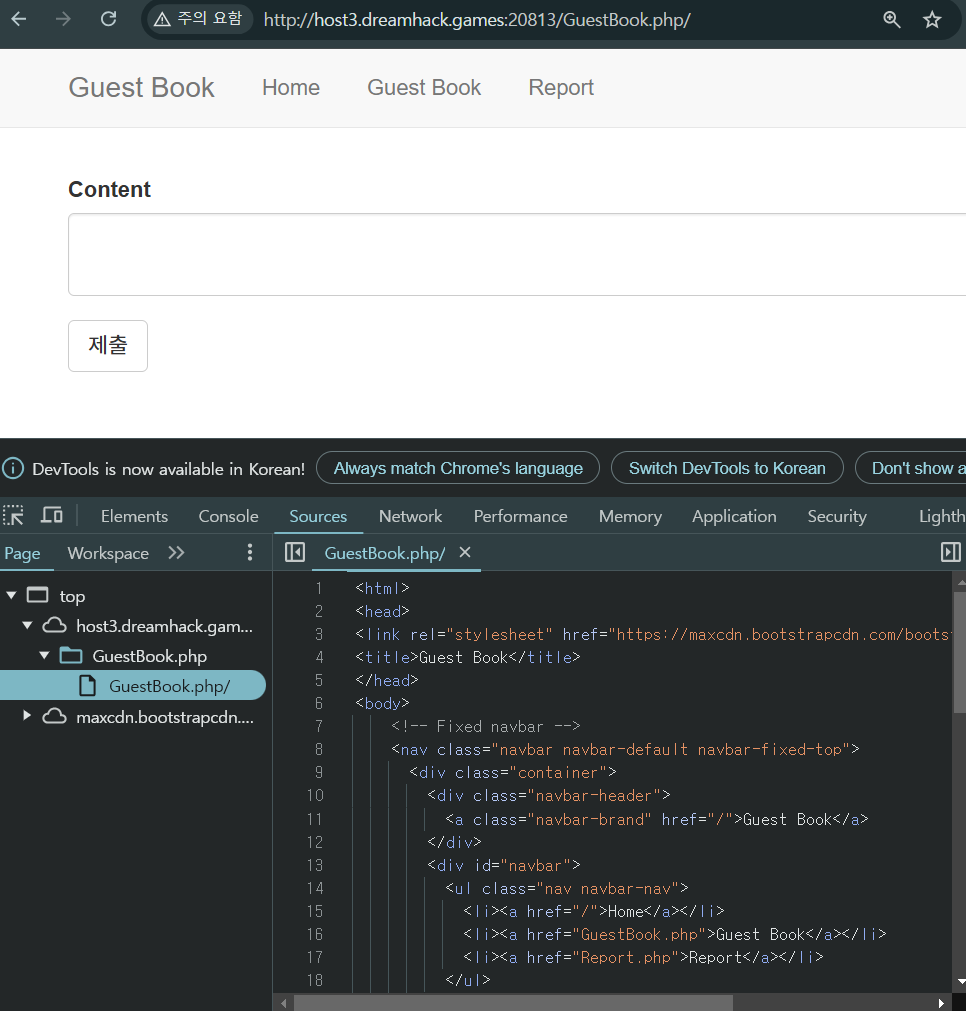Click the horizontal scrollbar left arrow

coord(283,1003)
